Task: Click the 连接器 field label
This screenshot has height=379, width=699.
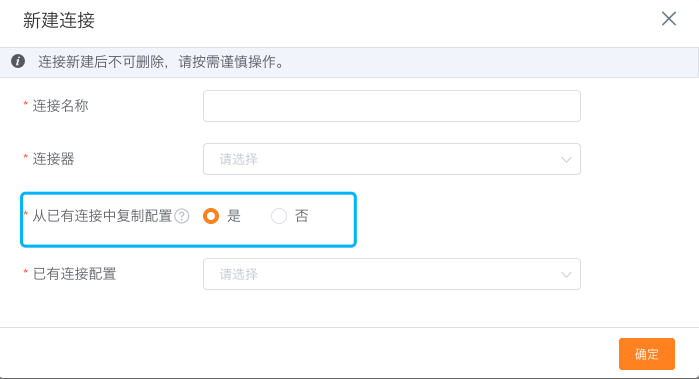Action: pos(53,159)
